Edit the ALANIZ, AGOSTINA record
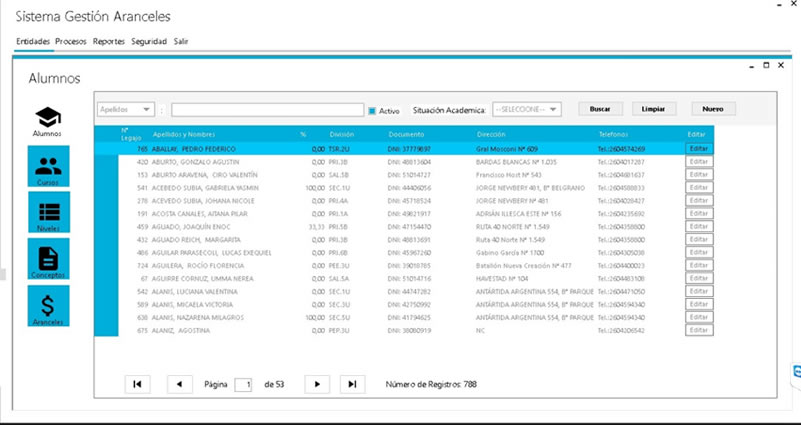The width and height of the screenshot is (801, 426). tap(699, 330)
